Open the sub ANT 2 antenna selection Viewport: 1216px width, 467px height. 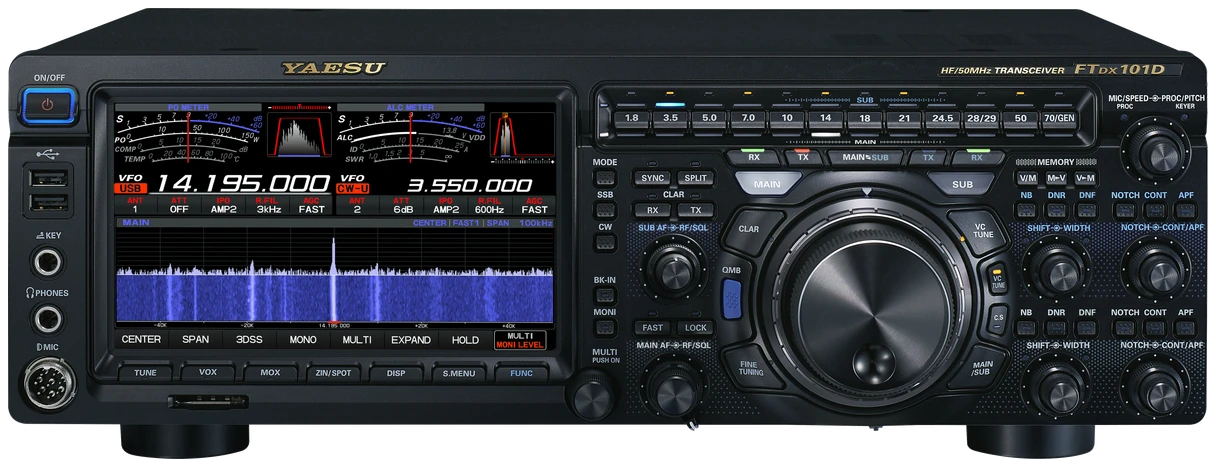[357, 205]
